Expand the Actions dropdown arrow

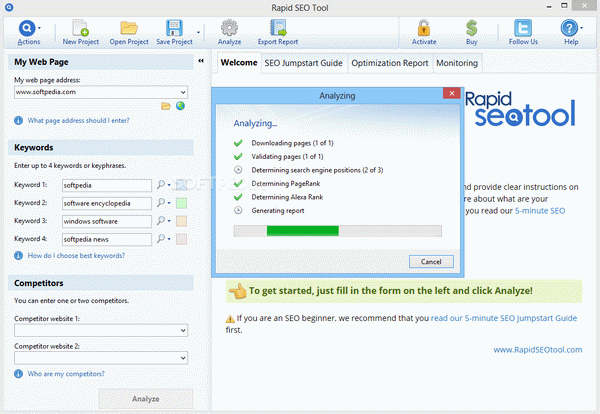(39, 28)
